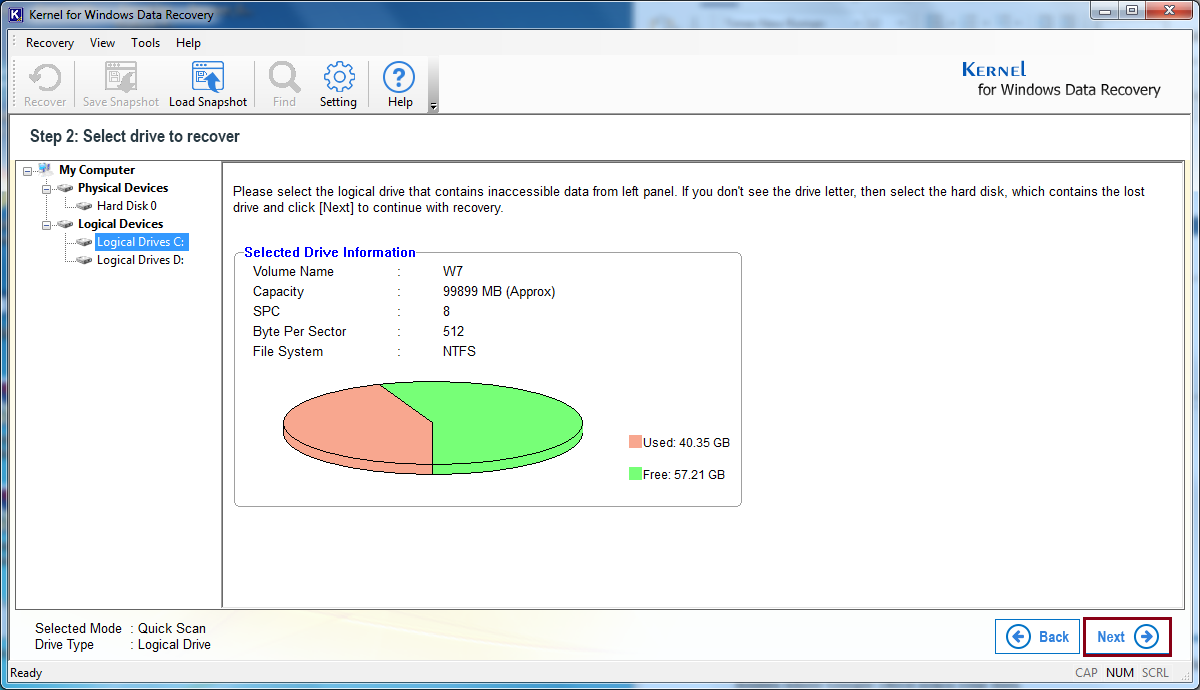Open the Recovery menu
1200x690 pixels.
[50, 43]
